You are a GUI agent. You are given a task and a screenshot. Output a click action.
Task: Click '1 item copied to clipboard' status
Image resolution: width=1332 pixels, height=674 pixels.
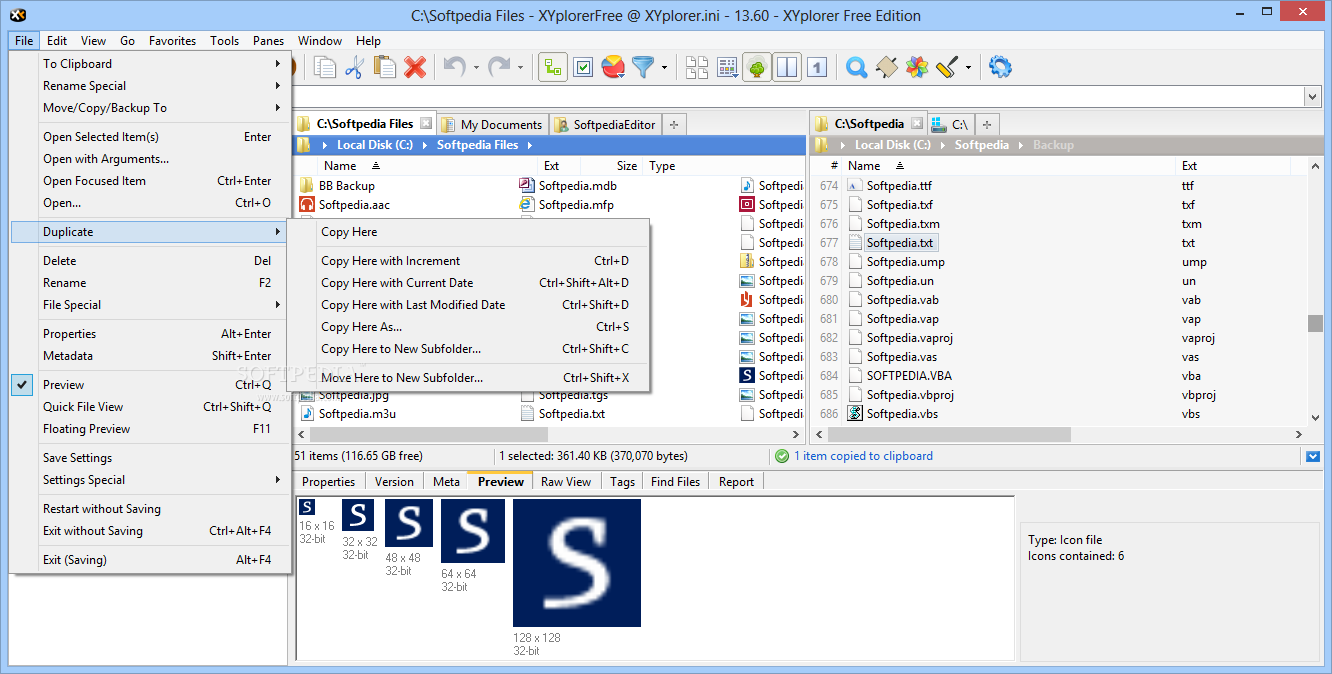pos(863,456)
